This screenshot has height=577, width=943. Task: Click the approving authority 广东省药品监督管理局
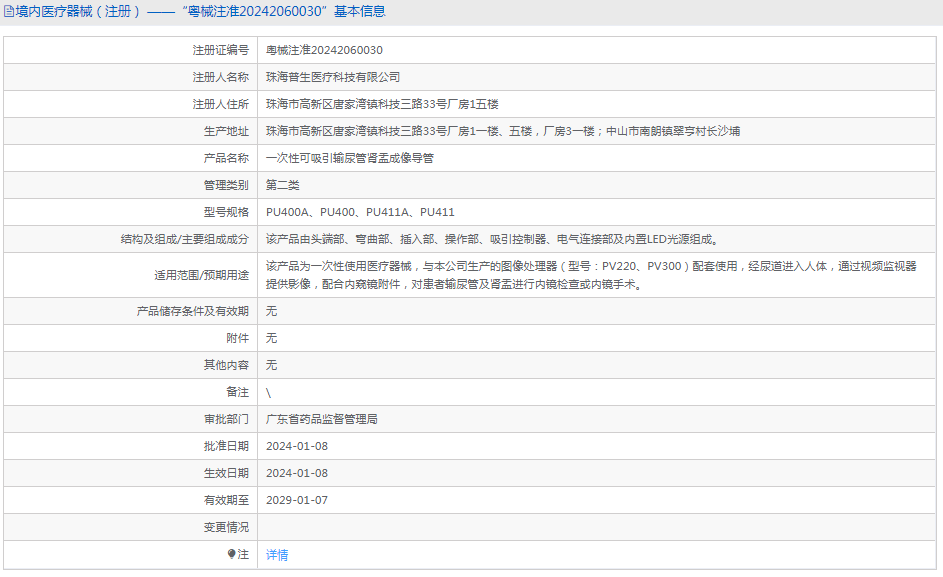coord(322,419)
